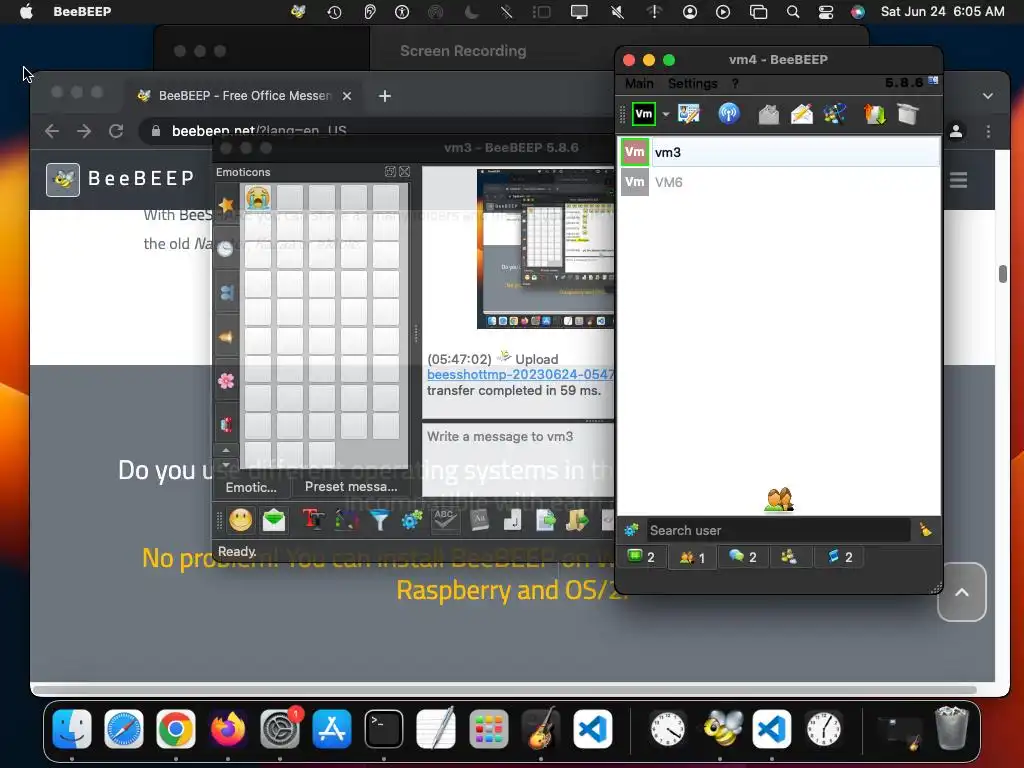Switch to the users tab showing 1

[692, 557]
